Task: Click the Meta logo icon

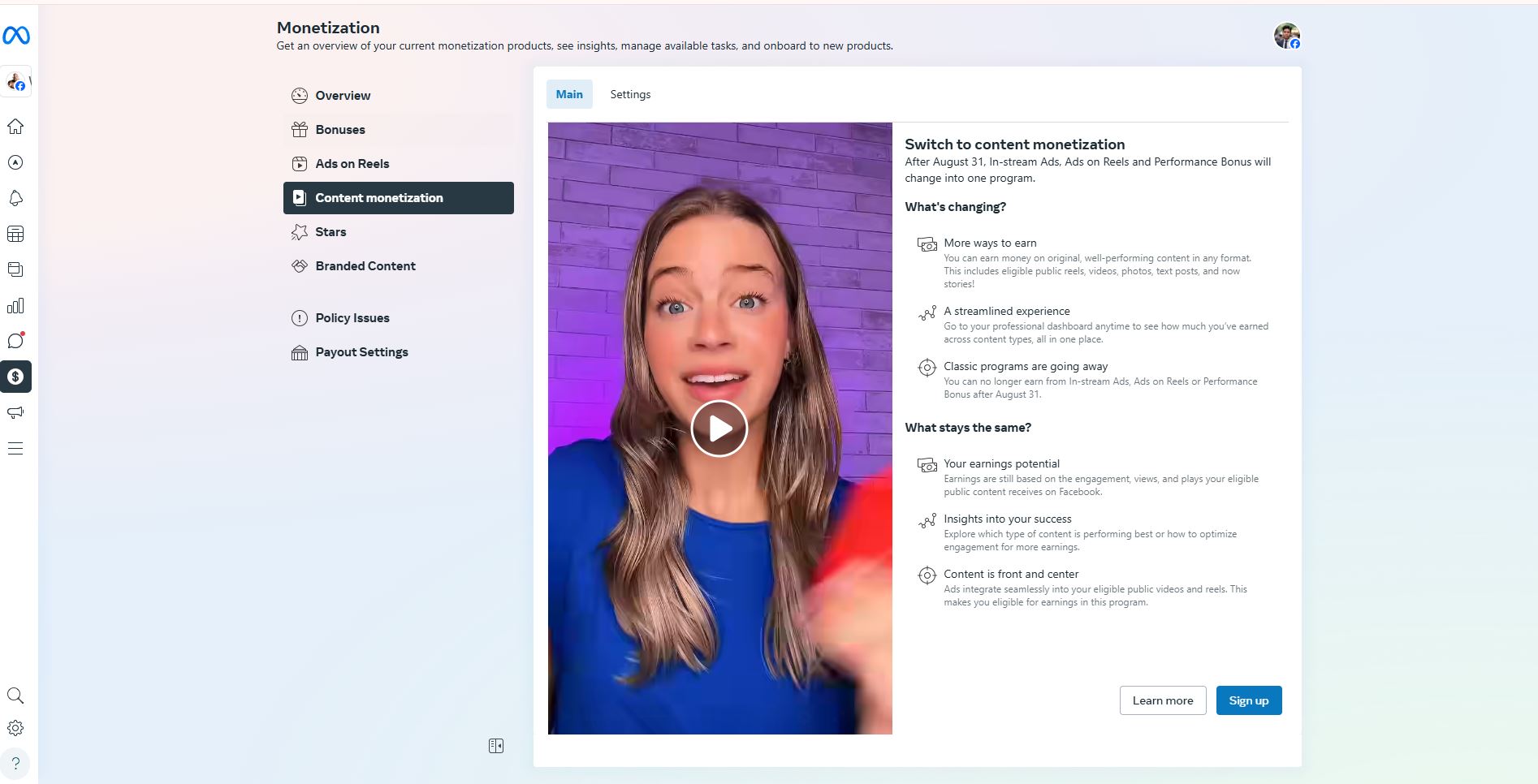Action: [16, 36]
